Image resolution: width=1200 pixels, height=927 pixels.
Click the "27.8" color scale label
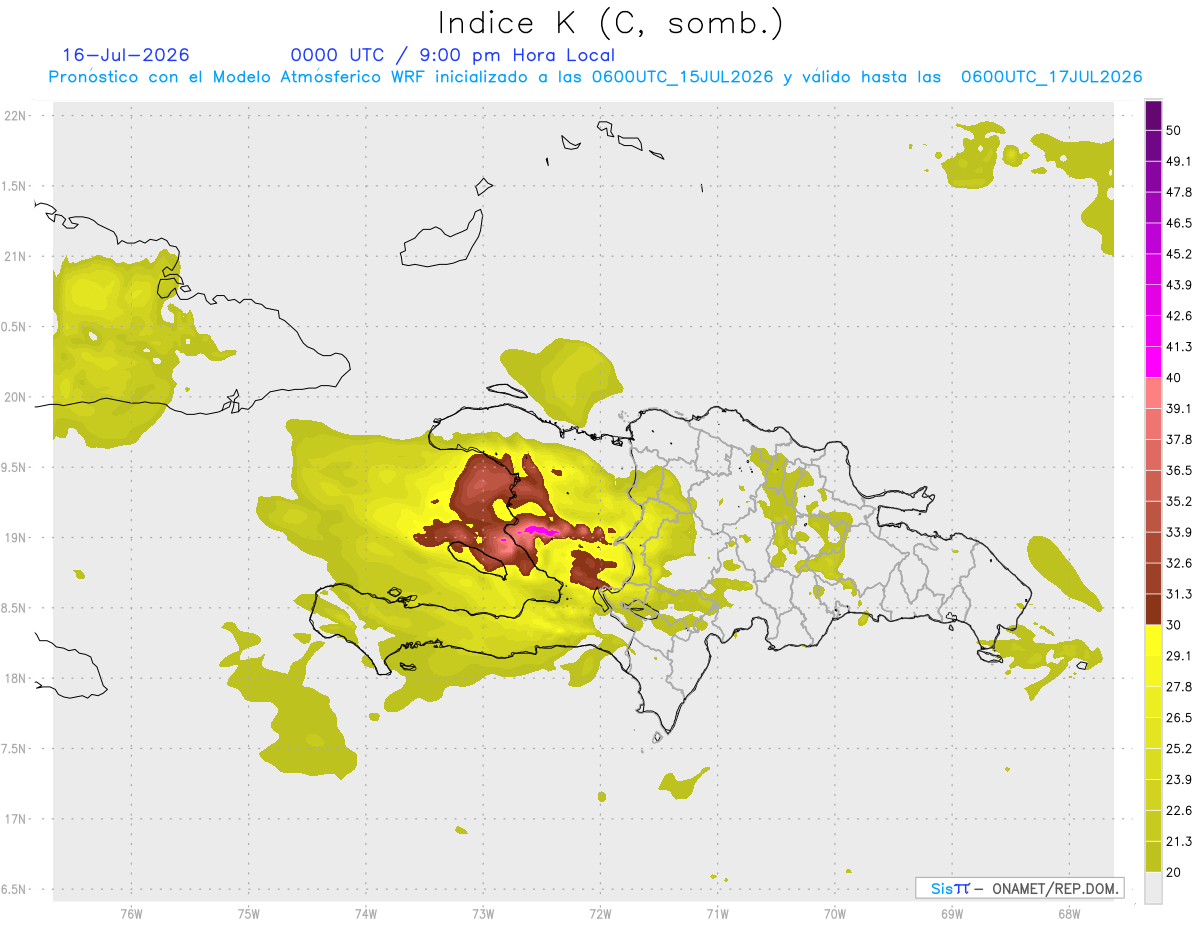click(x=1179, y=687)
